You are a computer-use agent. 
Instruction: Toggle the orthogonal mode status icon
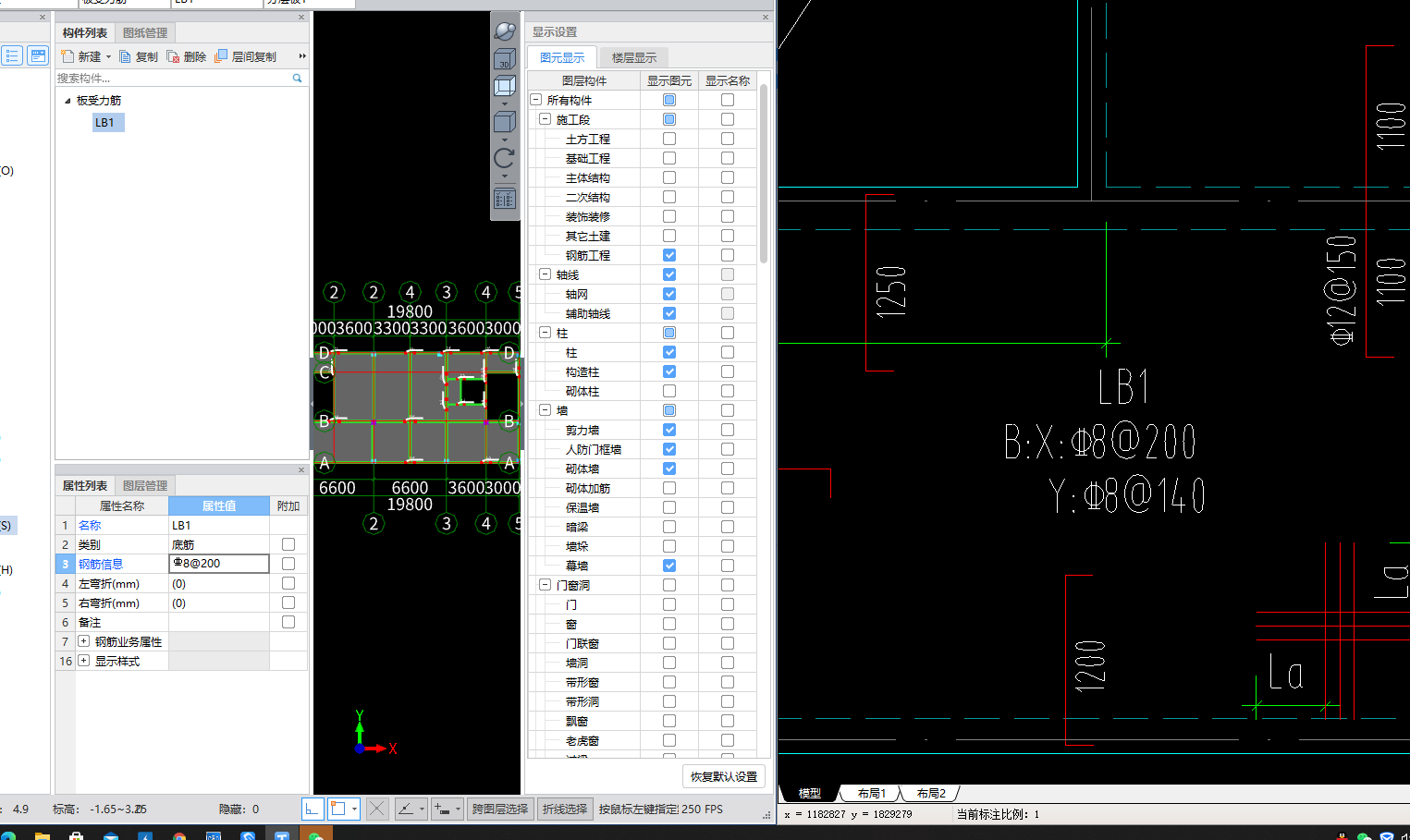click(x=313, y=809)
